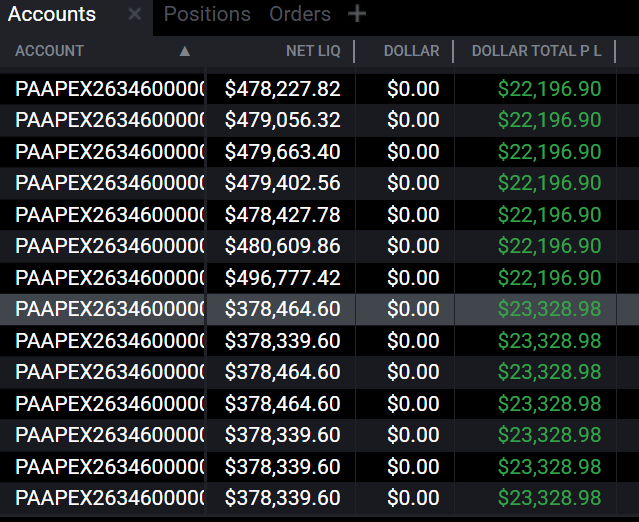
Task: Switch to the Accounts tab
Action: 52,14
